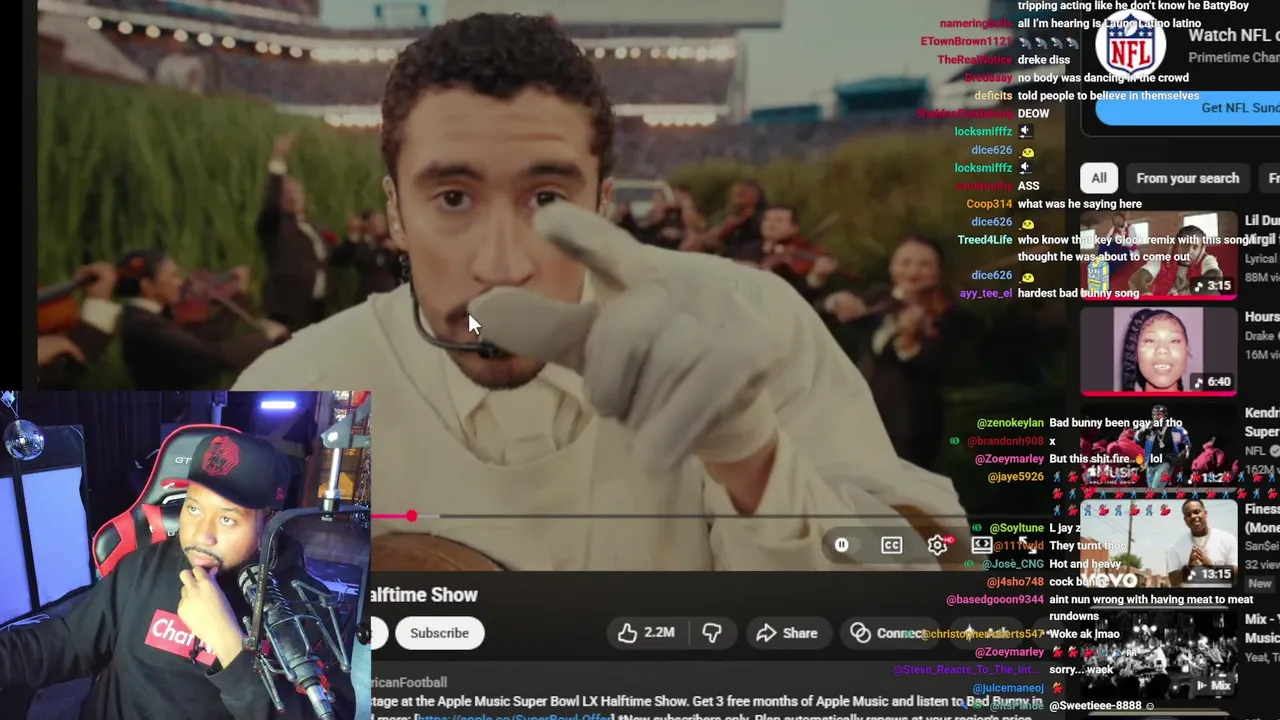This screenshot has width=1280, height=720.
Task: Click chat username ETownBrown1121
Action: tap(966, 42)
